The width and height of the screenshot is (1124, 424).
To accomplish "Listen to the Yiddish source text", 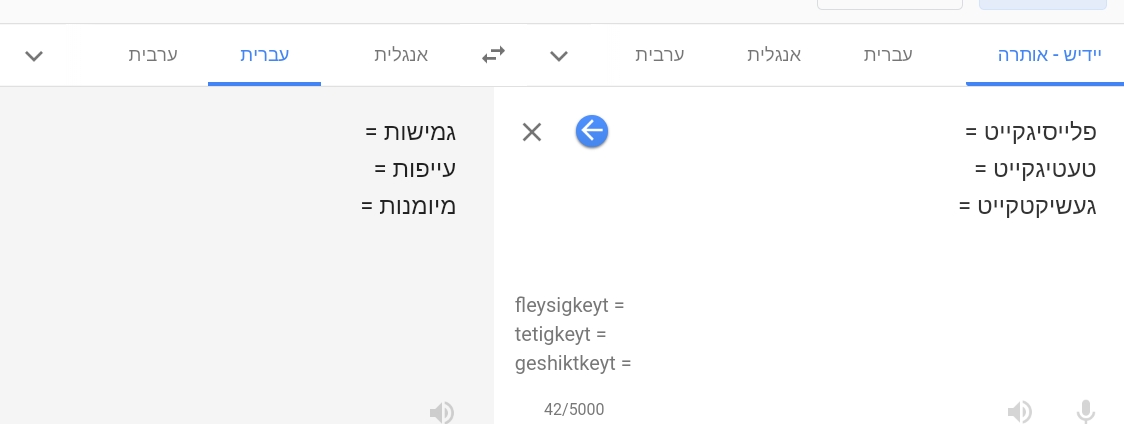I will 1019,411.
